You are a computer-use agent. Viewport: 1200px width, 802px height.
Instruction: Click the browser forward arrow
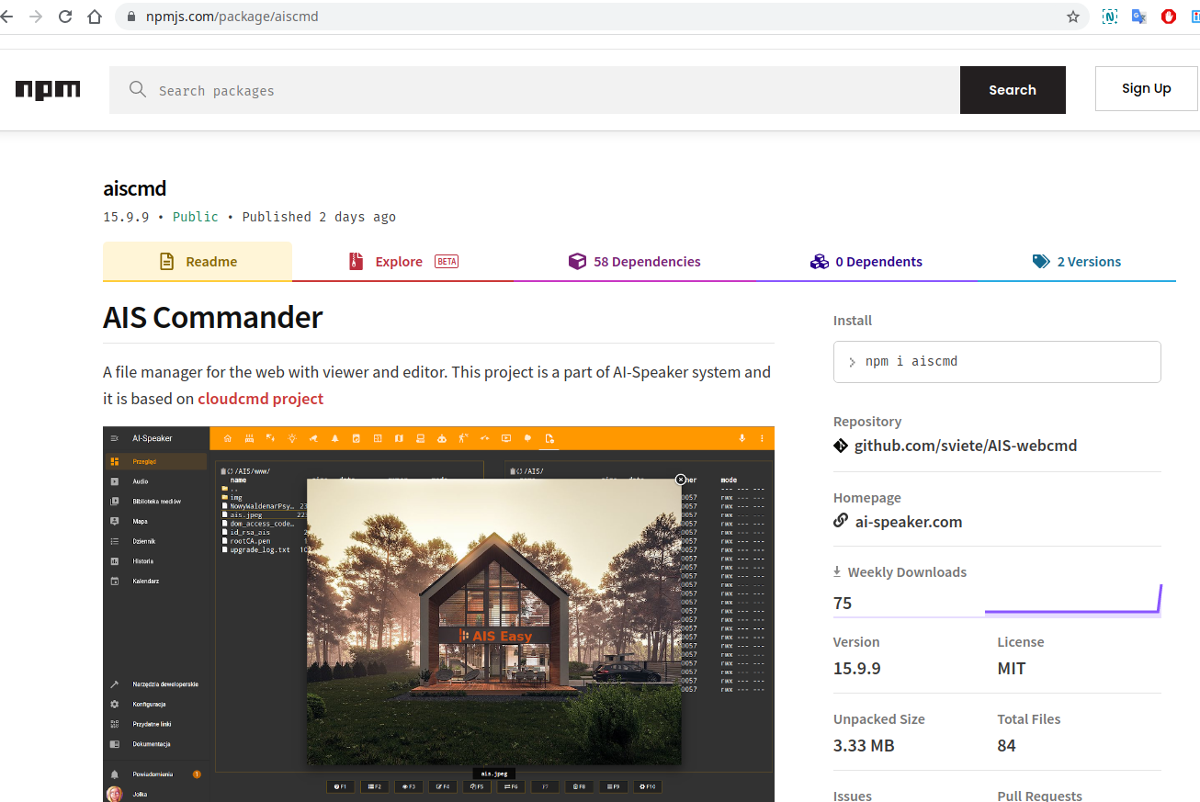pyautogui.click(x=36, y=17)
